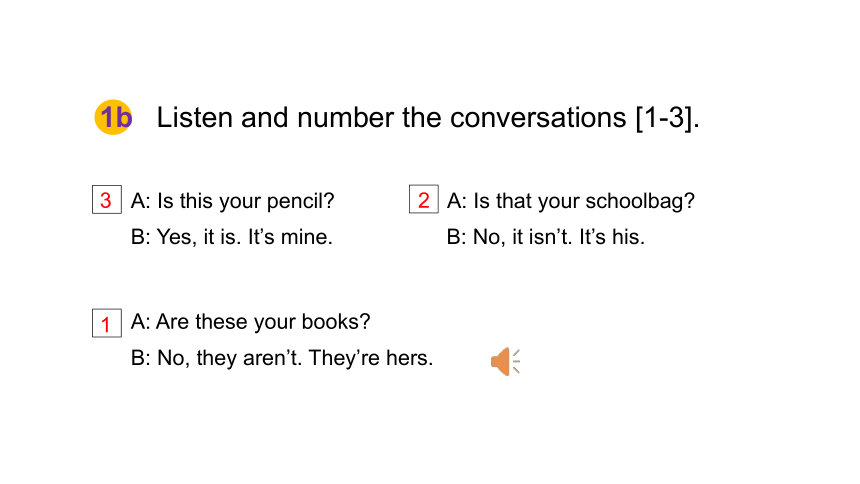The height and width of the screenshot is (484, 860).
Task: Click the '[1-3]' range in the heading
Action: tap(664, 118)
